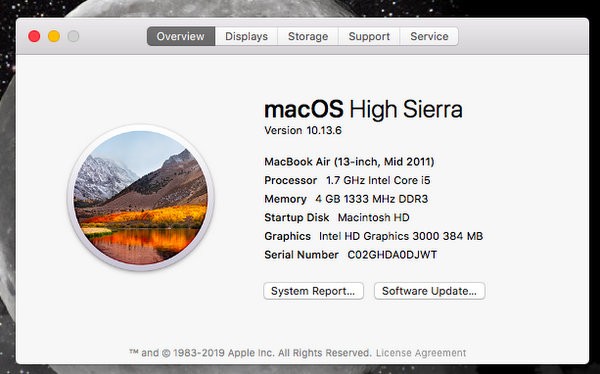
Task: Click the disabled gray zoom button
Action: [73, 36]
